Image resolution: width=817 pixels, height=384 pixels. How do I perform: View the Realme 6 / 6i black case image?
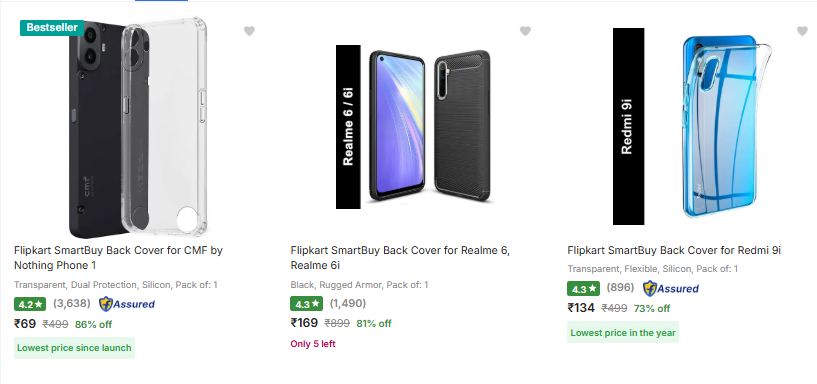[413, 127]
